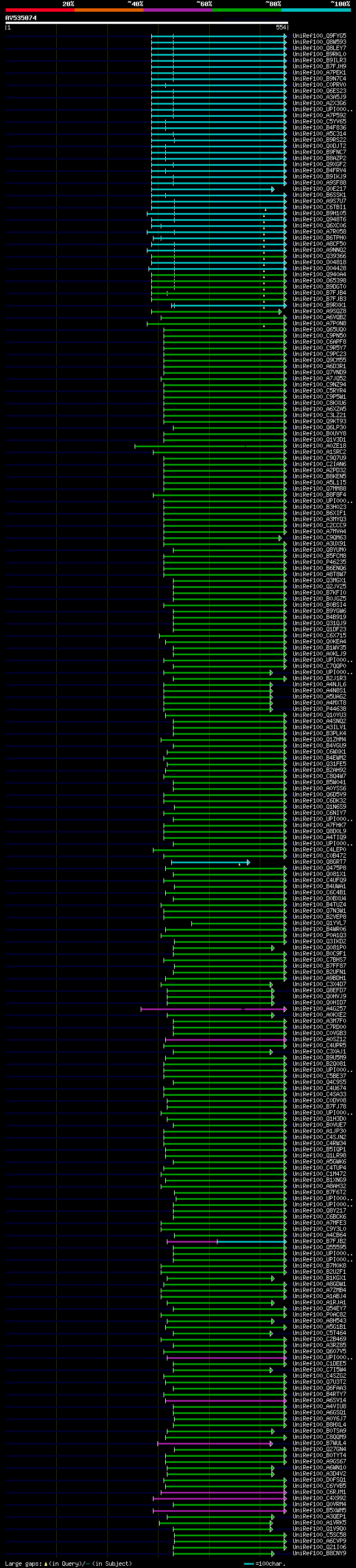356x1568 pixels.
Task: Click UniRef100_Q7MM88 label
Action: 319,489
